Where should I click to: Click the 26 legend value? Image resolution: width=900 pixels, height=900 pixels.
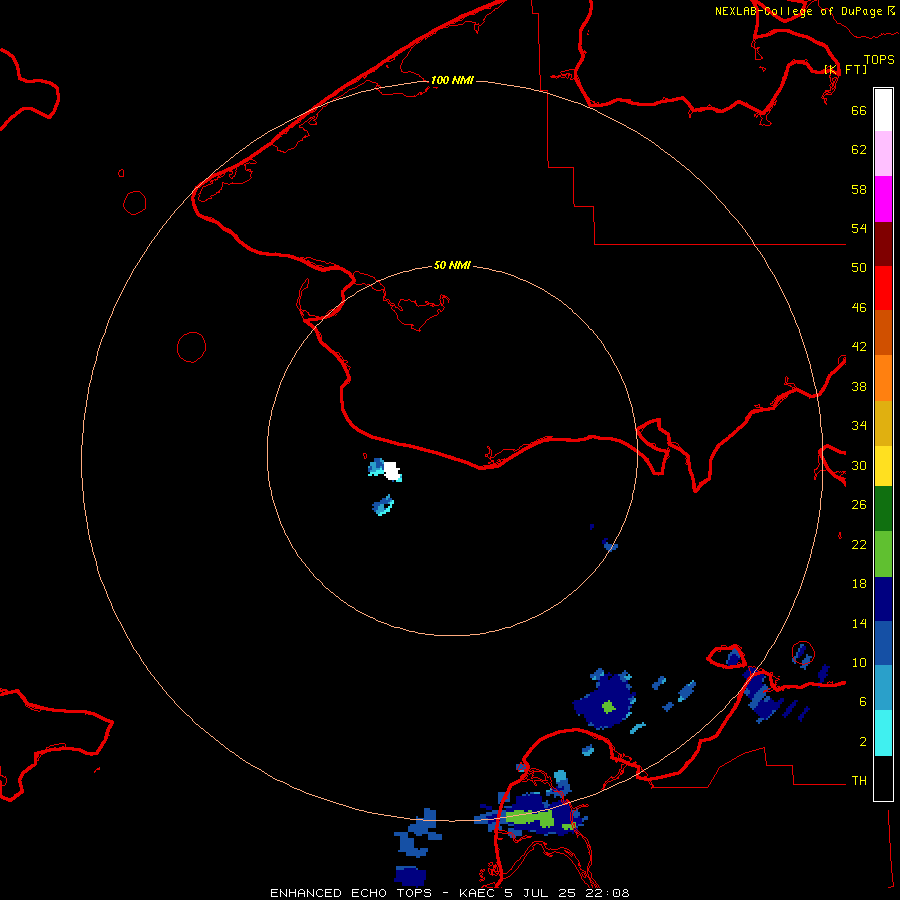click(x=859, y=505)
